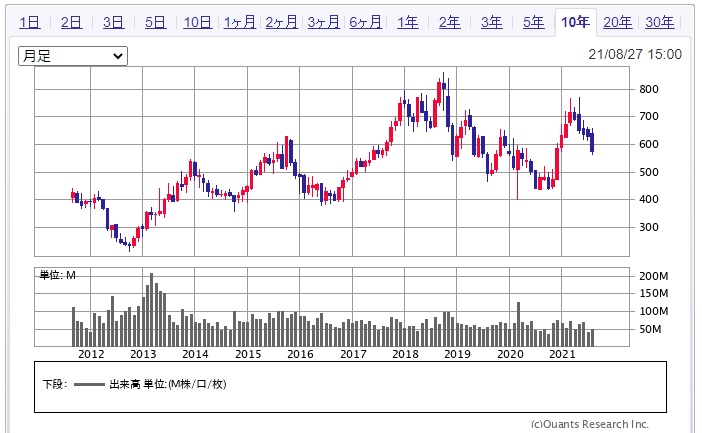Select the 5日 time range tab

[x=155, y=22]
